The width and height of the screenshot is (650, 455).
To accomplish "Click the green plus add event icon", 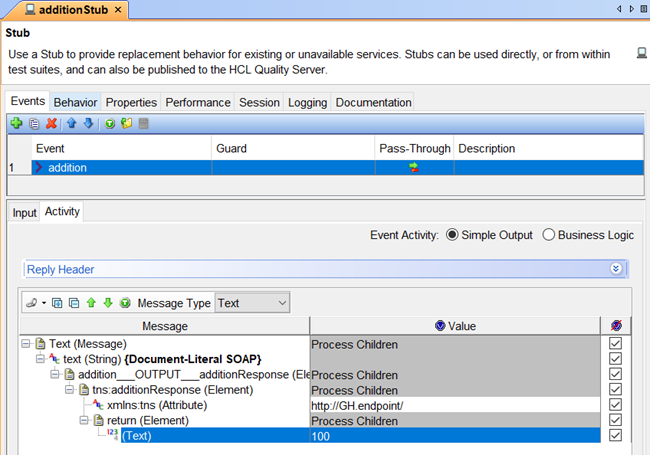I will click(x=16, y=123).
